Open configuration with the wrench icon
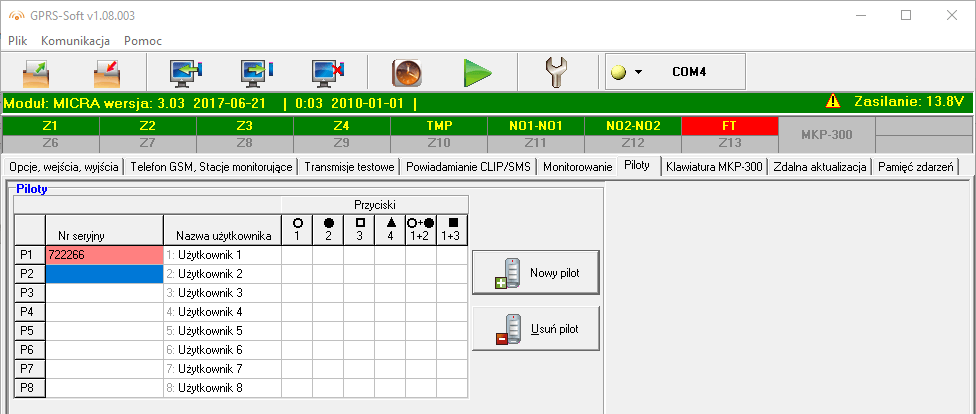The width and height of the screenshot is (976, 414). pyautogui.click(x=556, y=73)
